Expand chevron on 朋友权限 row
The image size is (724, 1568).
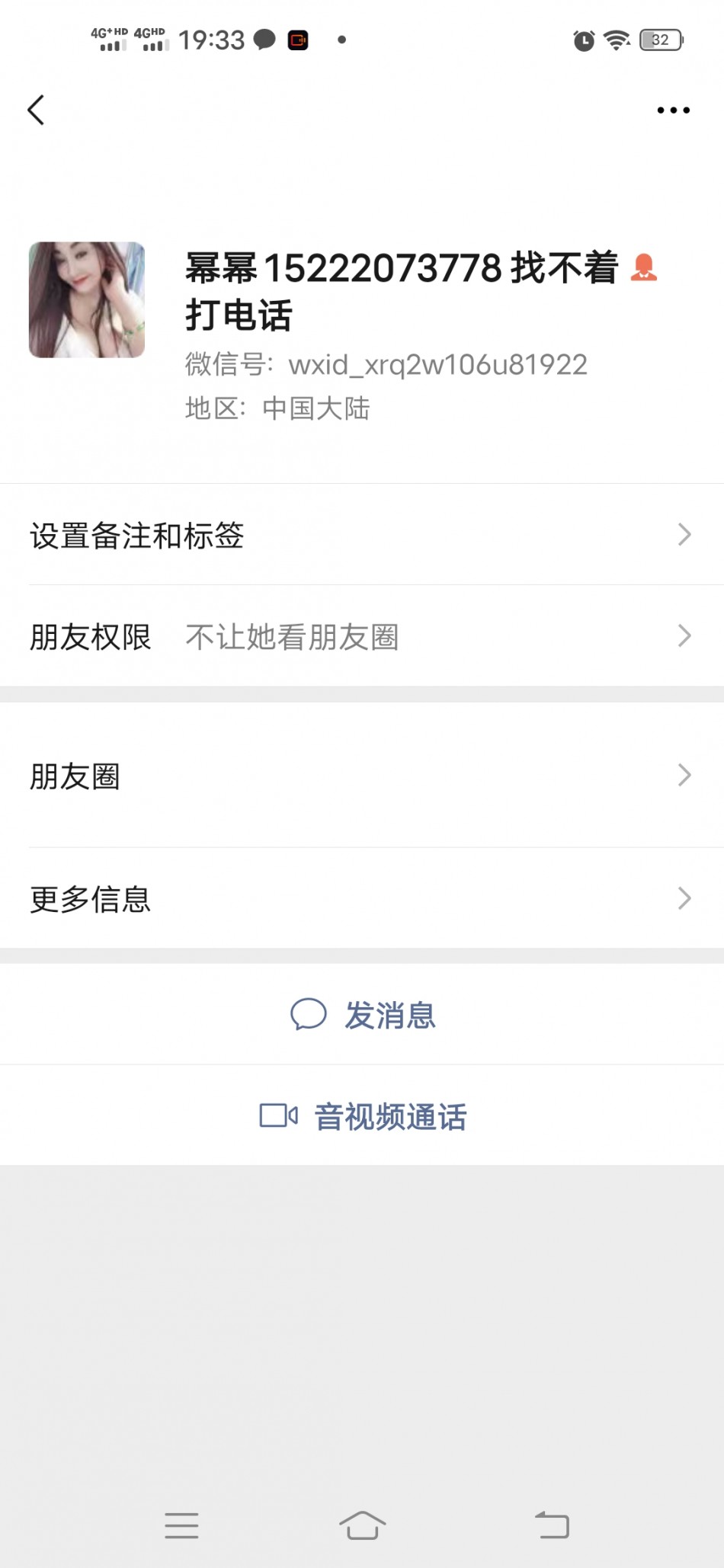(684, 635)
